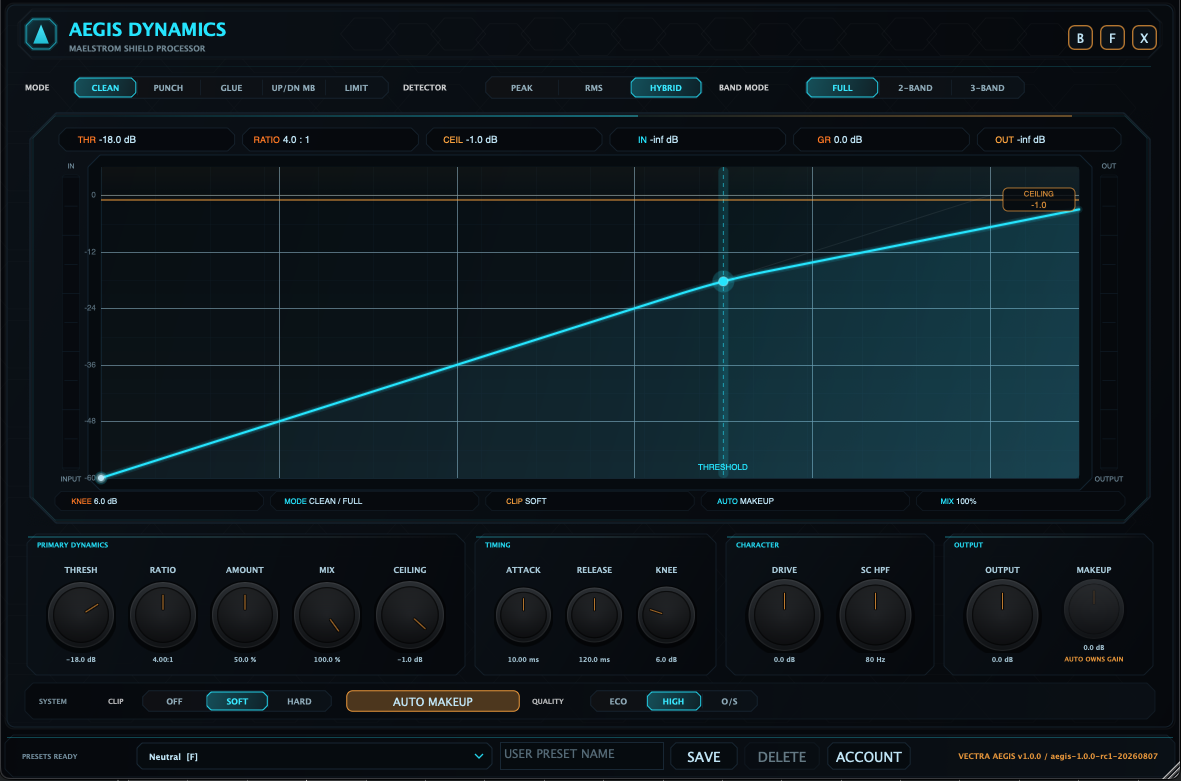Click the THRESH knob

81,615
